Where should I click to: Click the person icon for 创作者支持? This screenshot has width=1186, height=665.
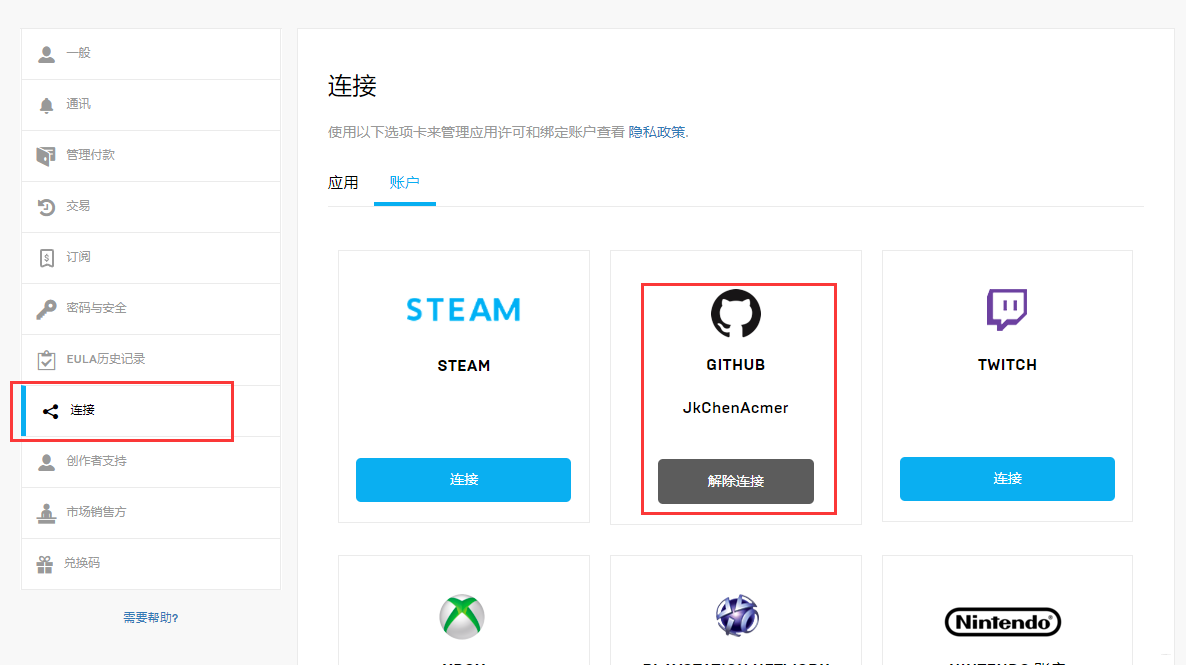tap(46, 462)
